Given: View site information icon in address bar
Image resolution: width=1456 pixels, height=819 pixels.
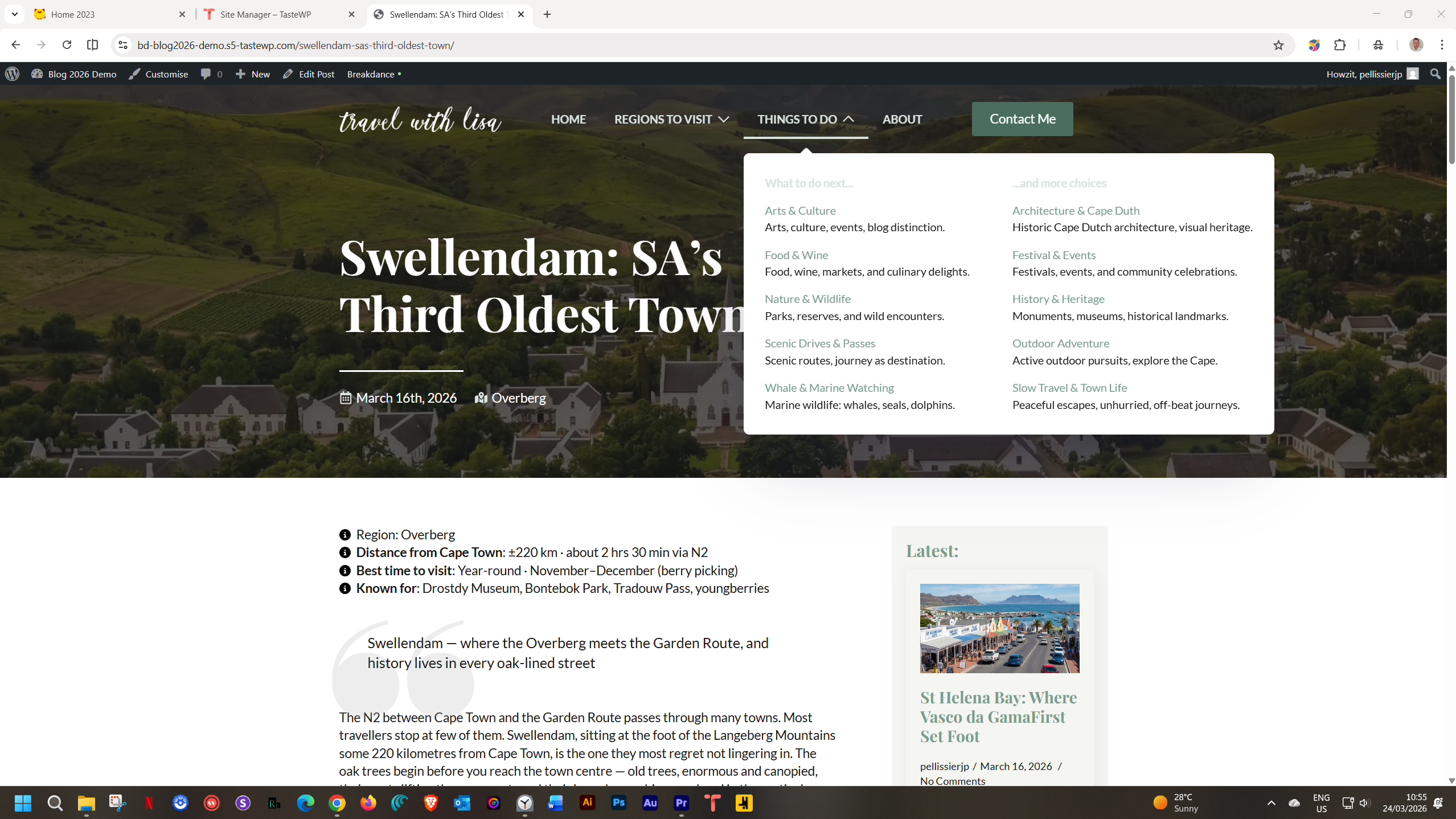Looking at the screenshot, I should (123, 45).
